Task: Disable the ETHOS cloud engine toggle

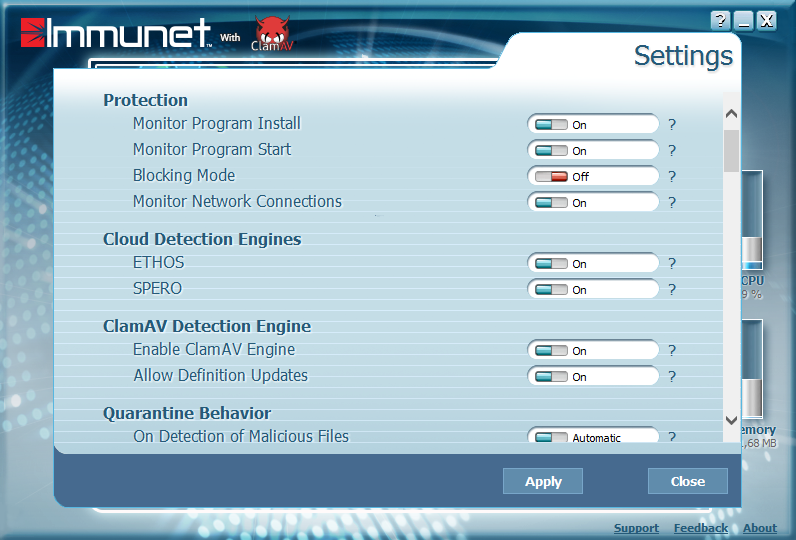Action: pyautogui.click(x=552, y=264)
